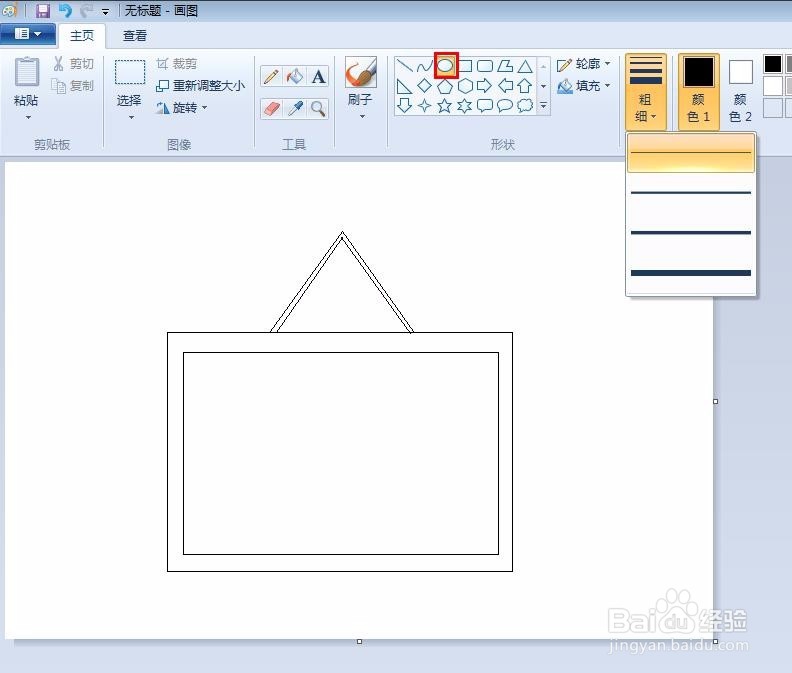Click 重新调整大小 (Resize)
The height and width of the screenshot is (673, 792).
coord(201,86)
